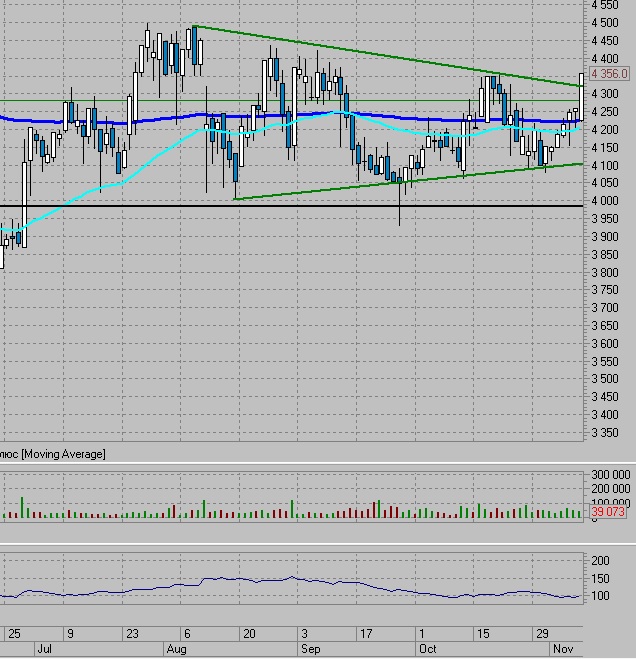Click the current price label 4 356.0
The image size is (636, 659).
click(x=609, y=74)
